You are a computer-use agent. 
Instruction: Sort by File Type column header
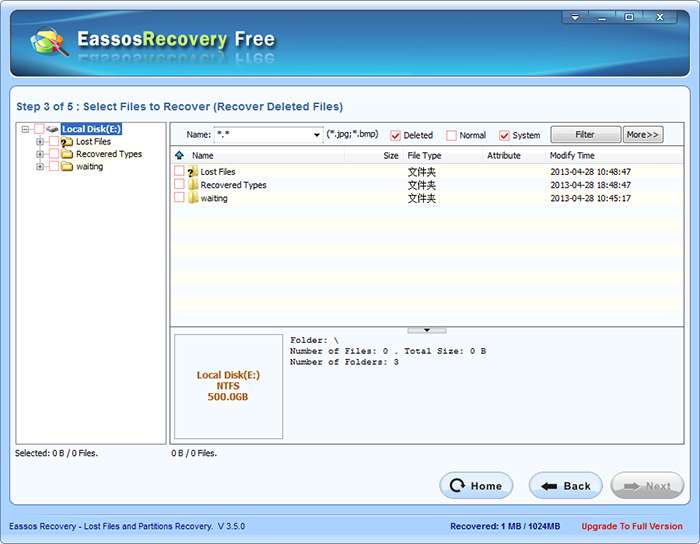424,155
